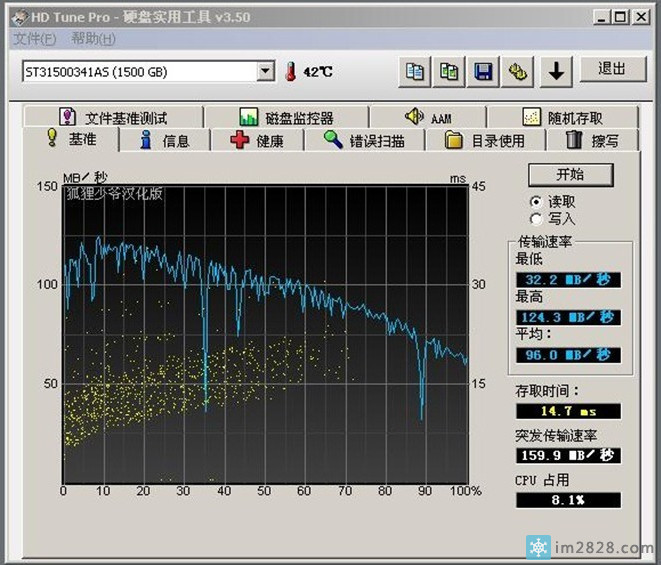The width and height of the screenshot is (661, 565).
Task: Expand the ST31500341AS drive dropdown
Action: 265,71
